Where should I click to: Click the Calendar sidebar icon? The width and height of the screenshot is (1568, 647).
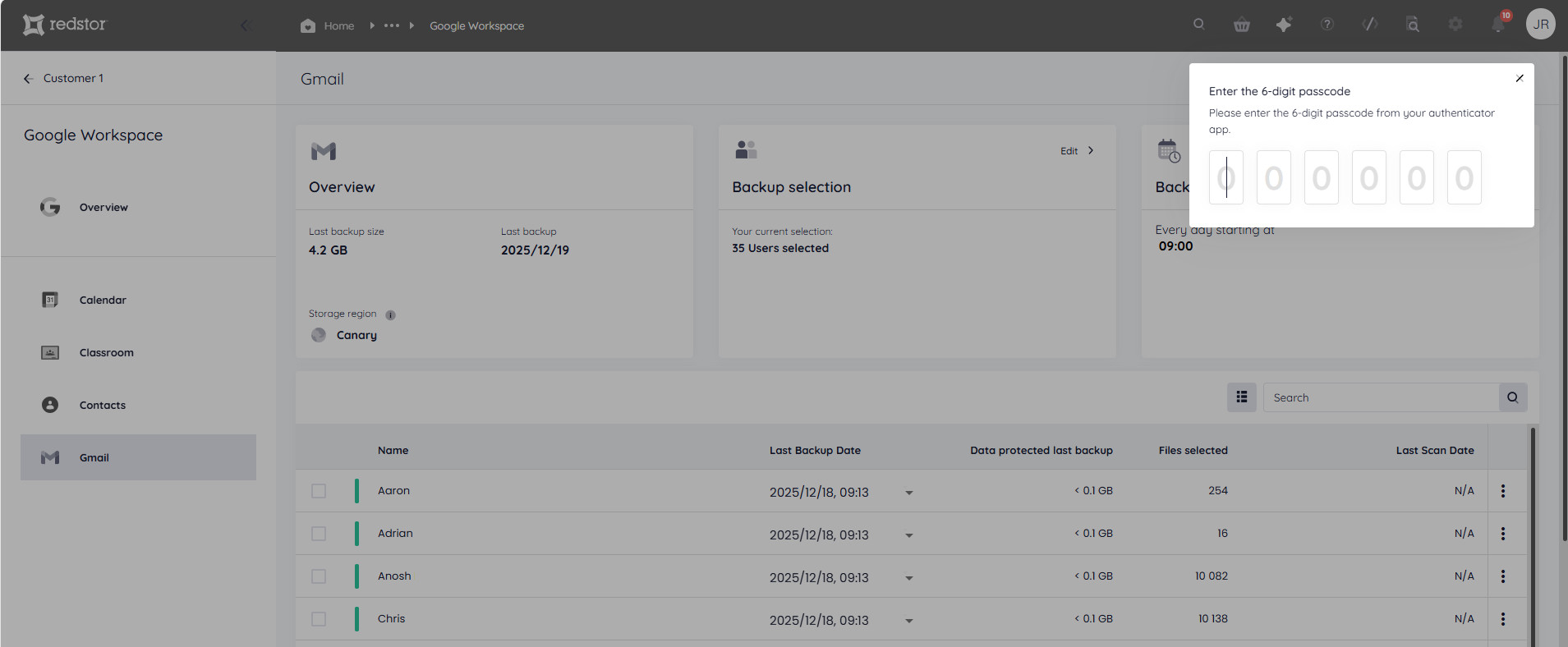50,300
